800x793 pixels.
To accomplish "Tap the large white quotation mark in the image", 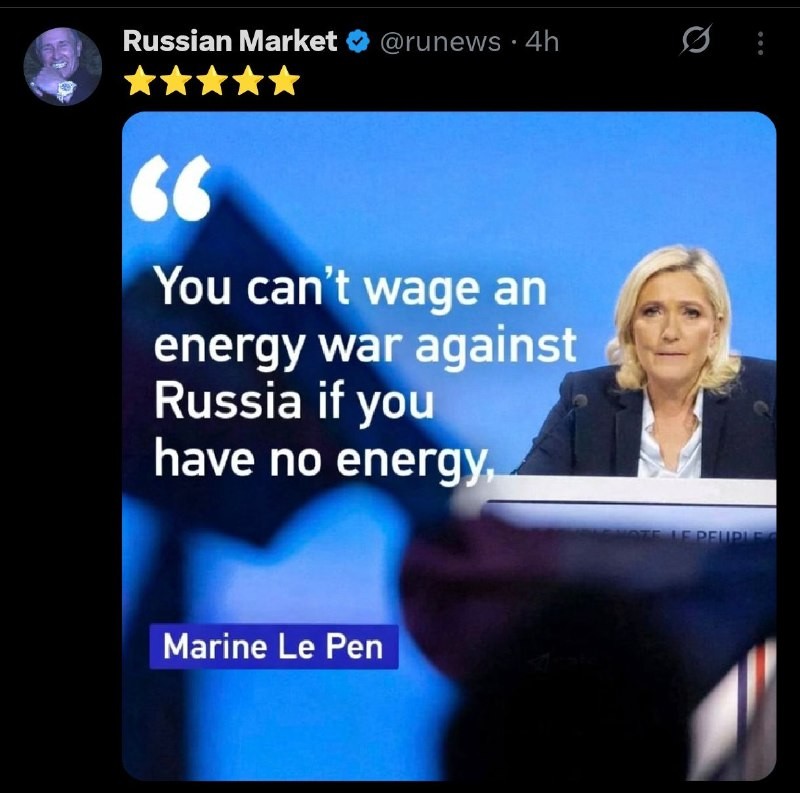I will tap(171, 188).
